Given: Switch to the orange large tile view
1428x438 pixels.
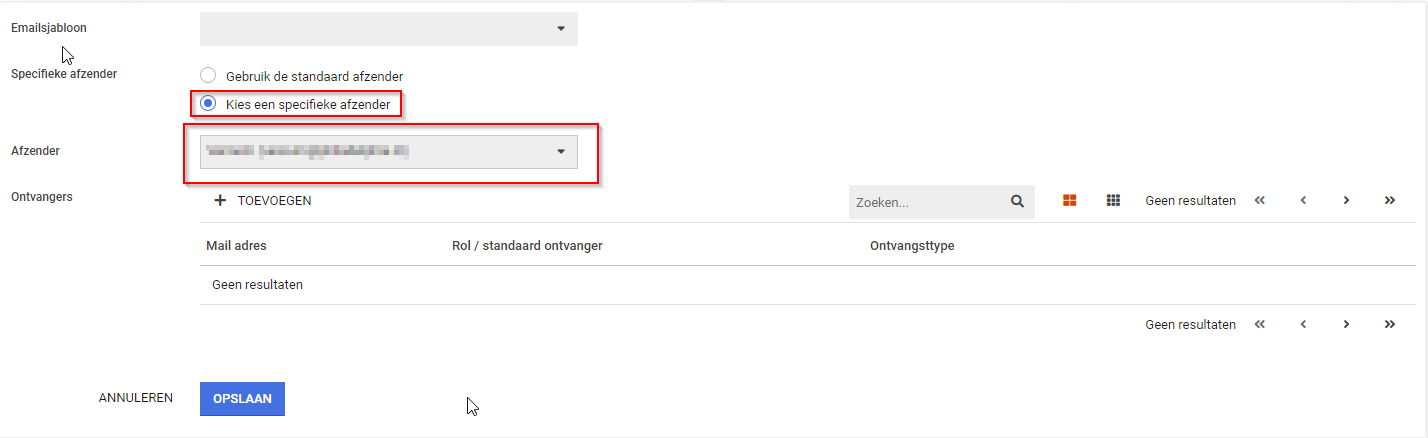Looking at the screenshot, I should [x=1069, y=201].
